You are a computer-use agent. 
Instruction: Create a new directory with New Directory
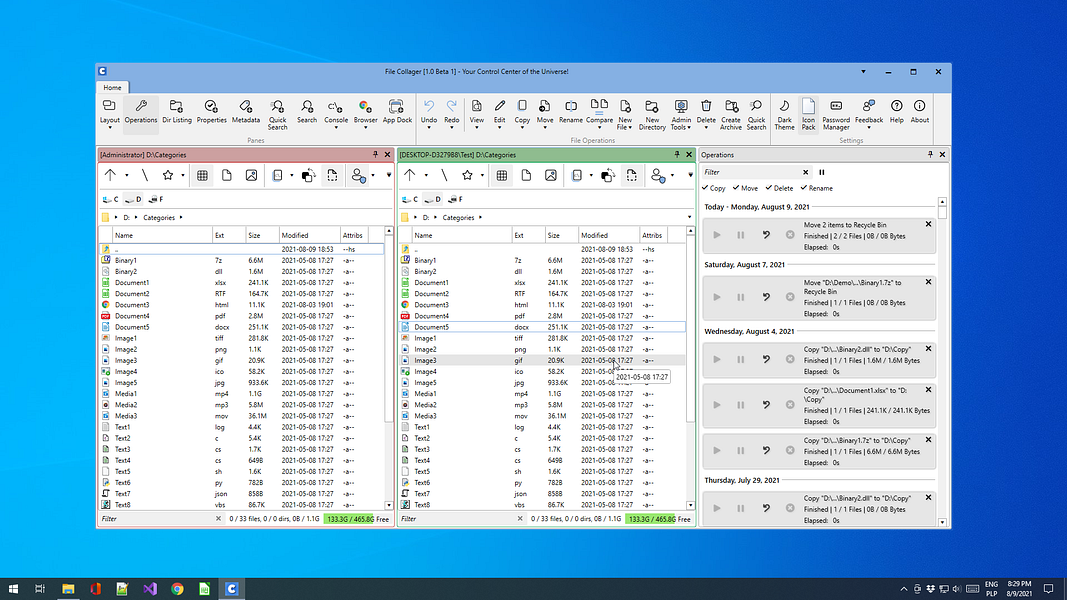pos(652,112)
